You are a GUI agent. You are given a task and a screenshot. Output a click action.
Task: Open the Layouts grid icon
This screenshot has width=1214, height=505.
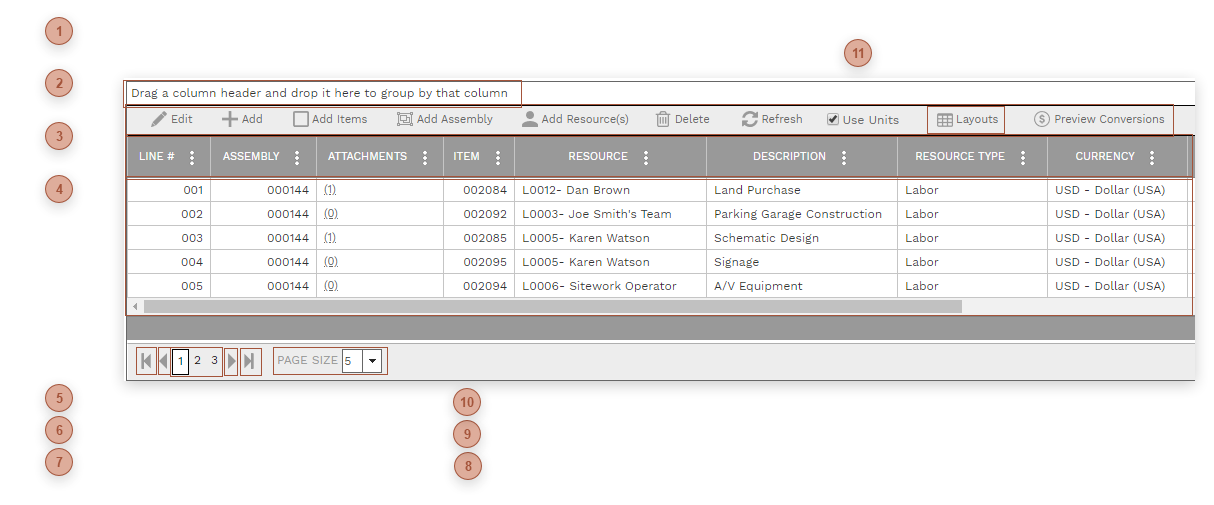tap(944, 120)
